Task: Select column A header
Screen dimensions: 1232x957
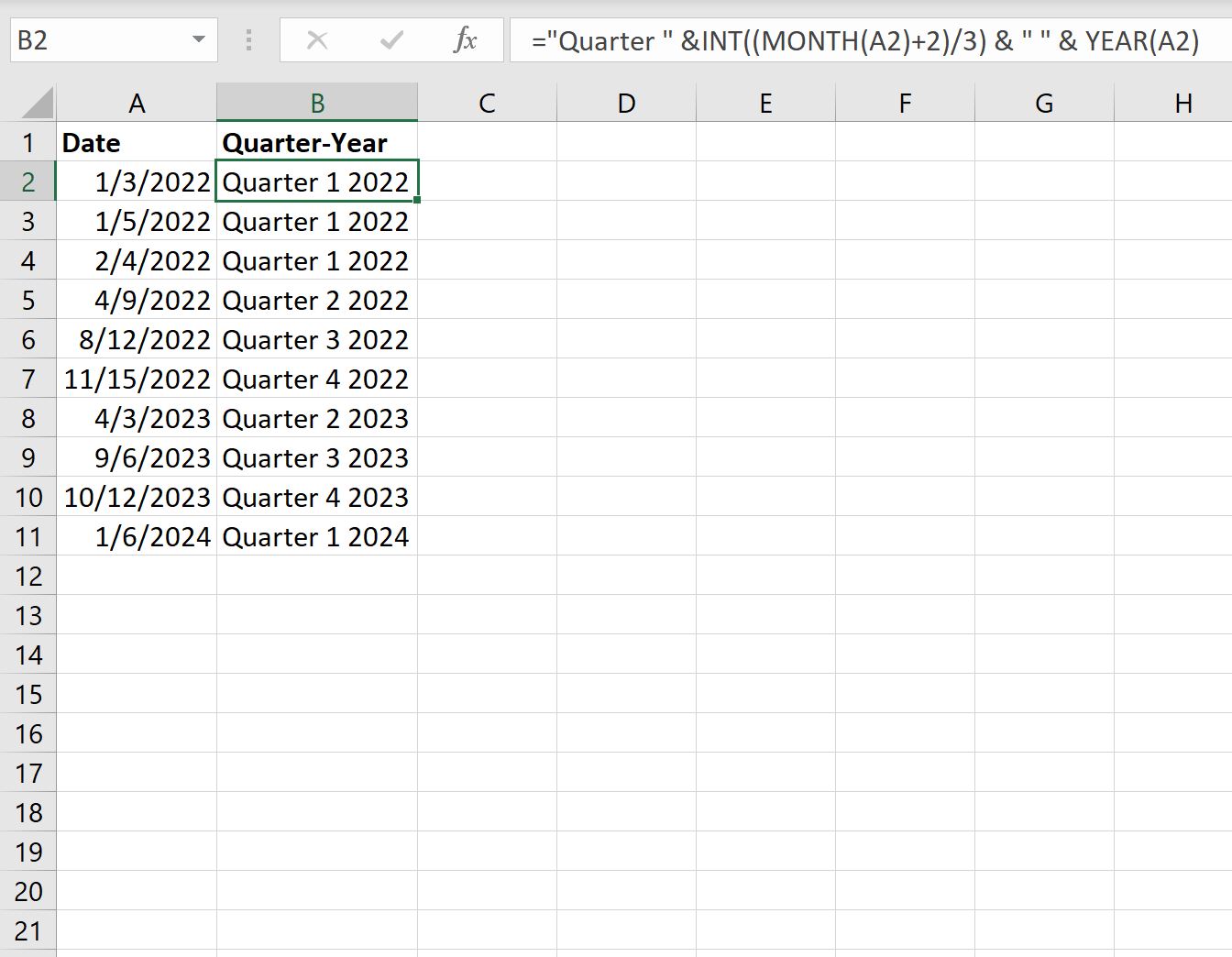Action: (x=137, y=103)
